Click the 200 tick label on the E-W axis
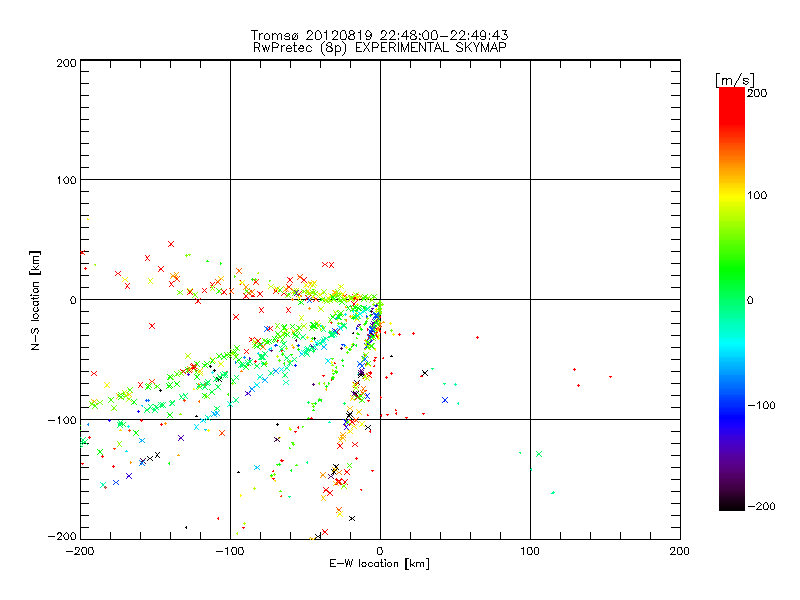Image resolution: width=800 pixels, height=600 pixels. point(680,551)
